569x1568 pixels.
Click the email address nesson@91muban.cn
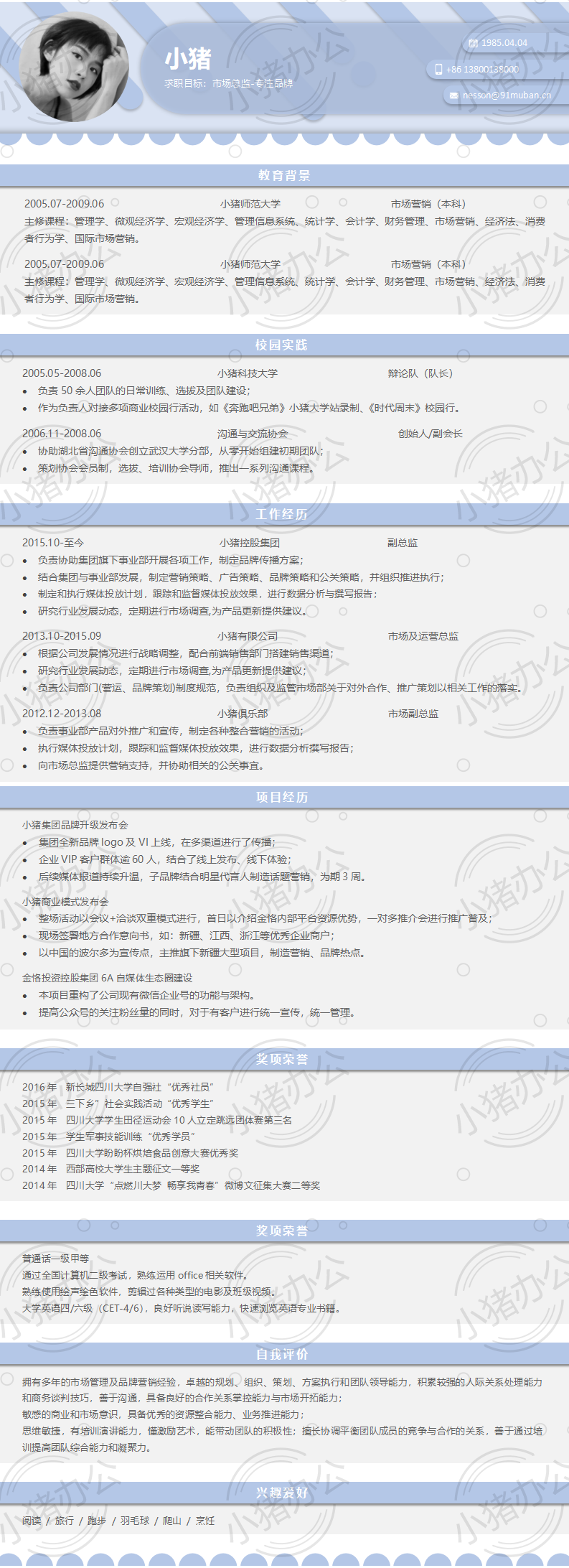507,95
